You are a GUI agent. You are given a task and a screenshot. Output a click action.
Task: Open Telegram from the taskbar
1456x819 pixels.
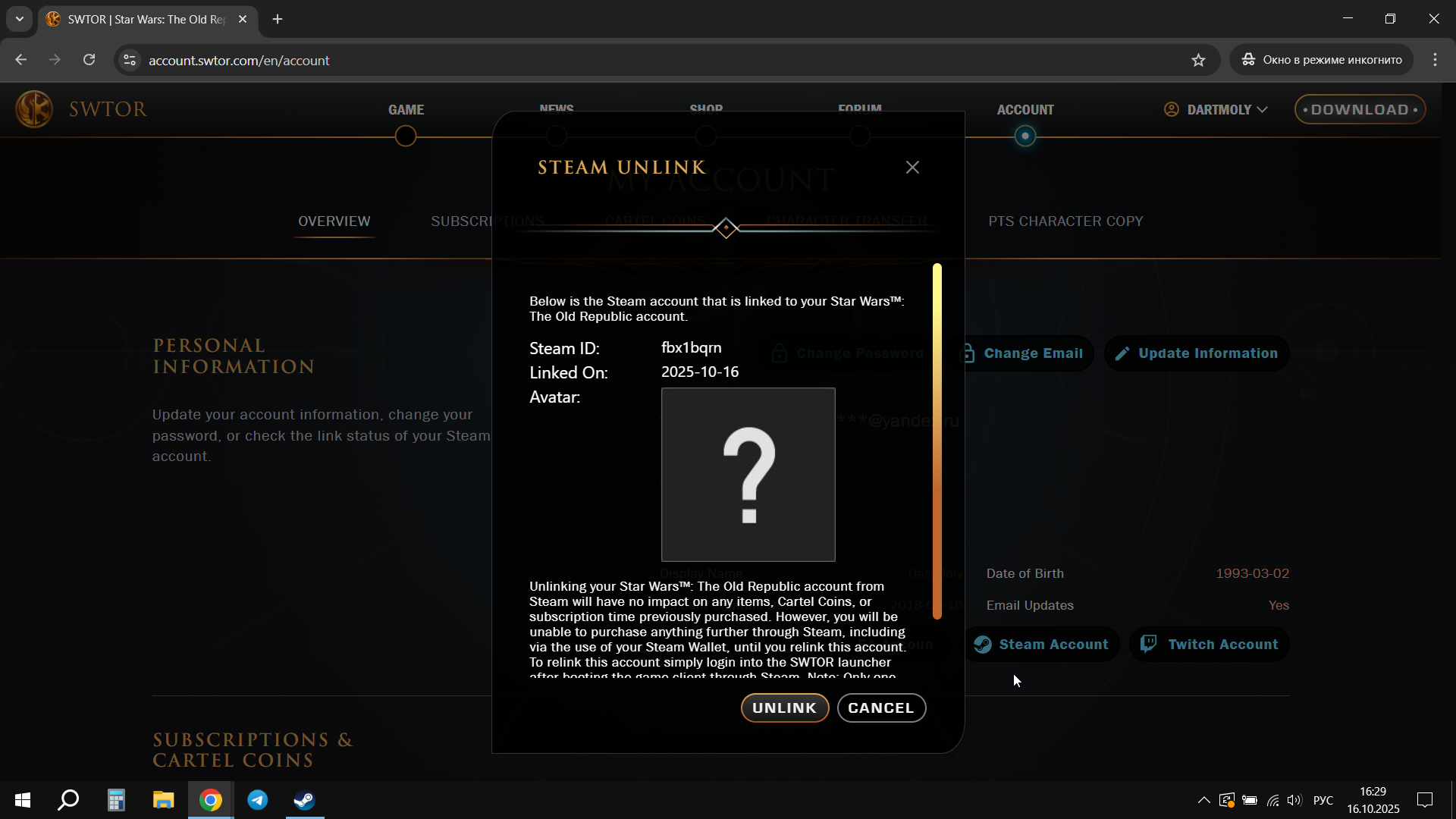click(258, 800)
